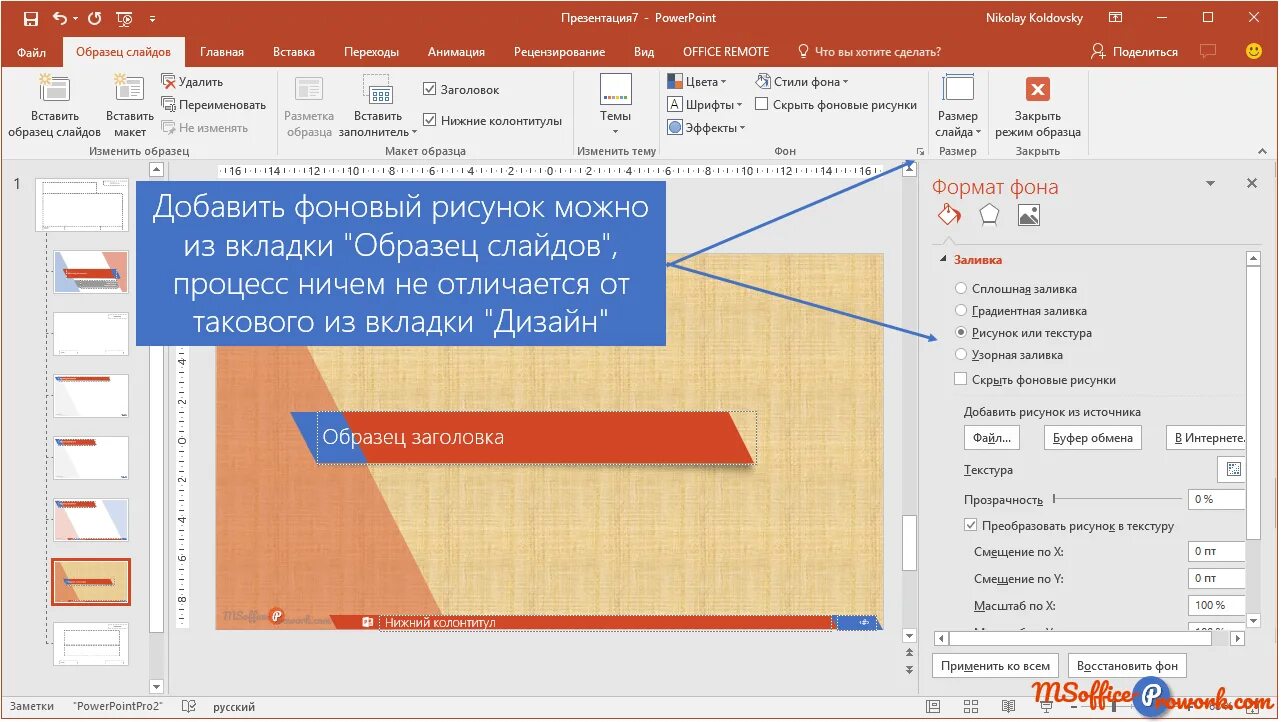Click red Закрыть режим образца close icon
The image size is (1281, 722).
(x=1038, y=89)
